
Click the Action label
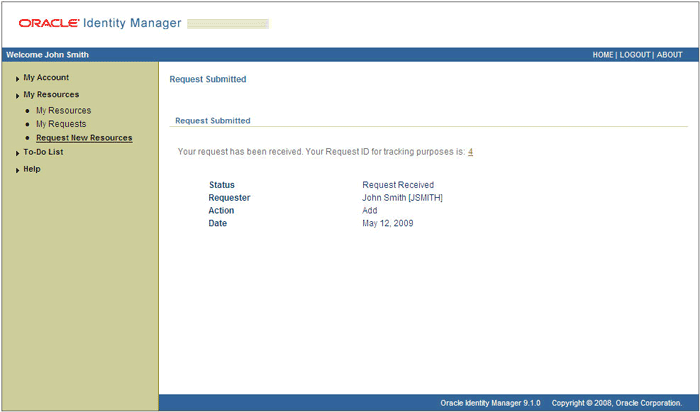(x=221, y=210)
